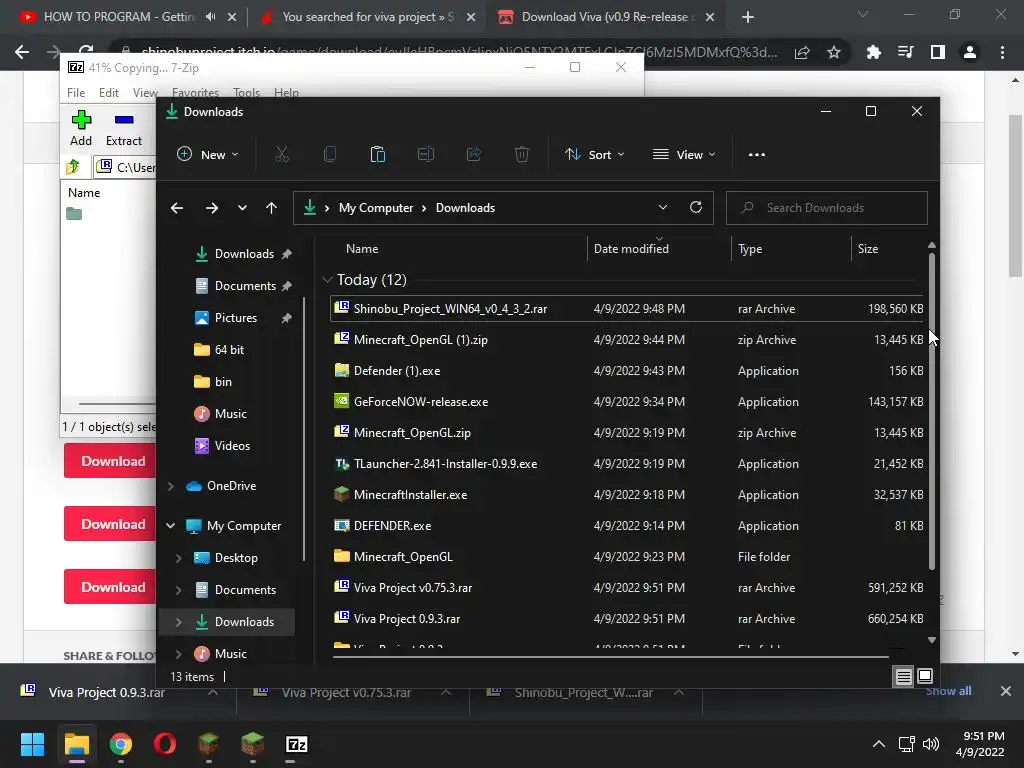Click the Rename icon in Explorer toolbar
Screen dimensions: 1024x768
[426, 155]
